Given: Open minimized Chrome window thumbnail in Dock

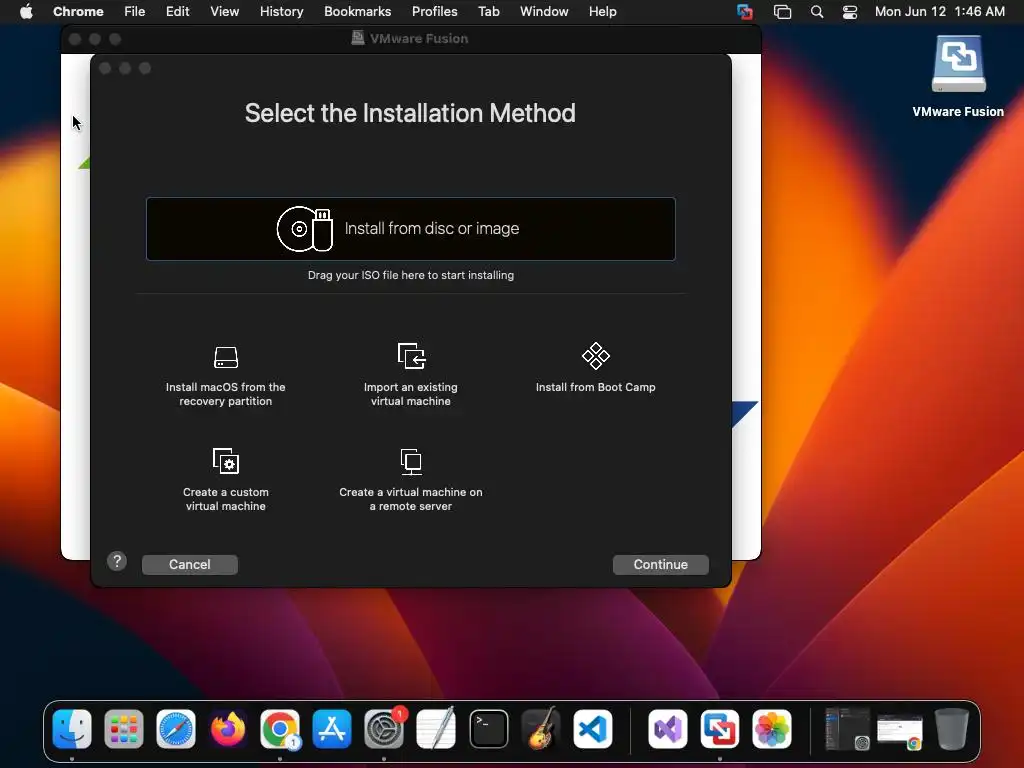Looking at the screenshot, I should 900,731.
